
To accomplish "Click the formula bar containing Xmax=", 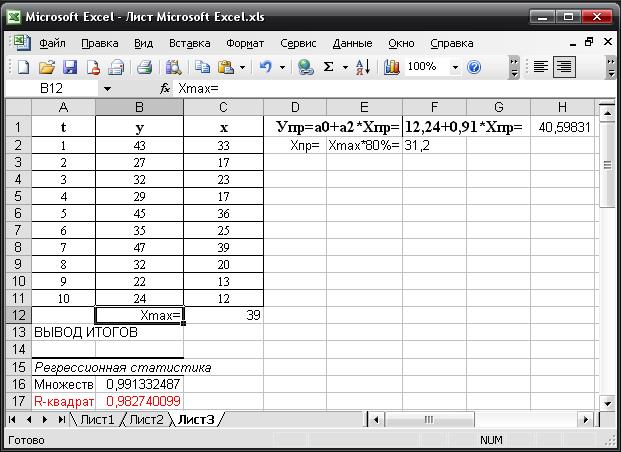I will (x=394, y=89).
